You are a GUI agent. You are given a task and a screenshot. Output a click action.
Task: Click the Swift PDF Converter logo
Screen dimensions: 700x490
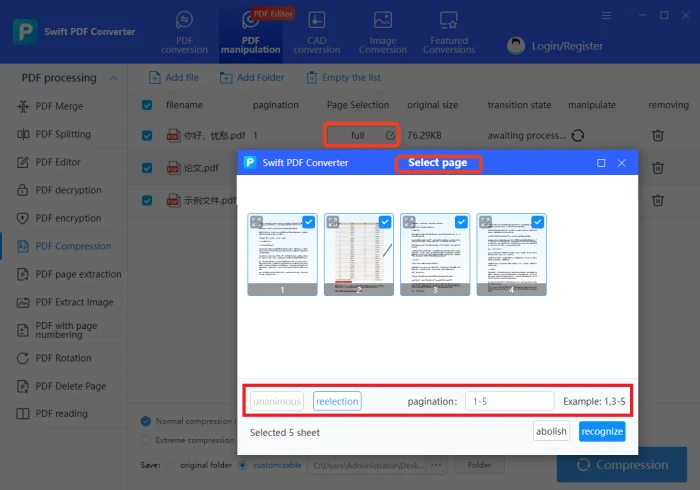tap(25, 32)
